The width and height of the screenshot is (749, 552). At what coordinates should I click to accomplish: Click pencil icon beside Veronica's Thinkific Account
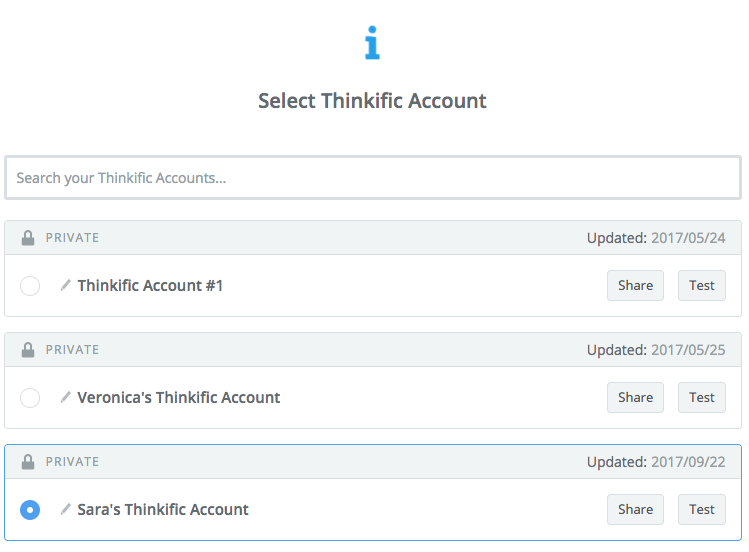65,397
